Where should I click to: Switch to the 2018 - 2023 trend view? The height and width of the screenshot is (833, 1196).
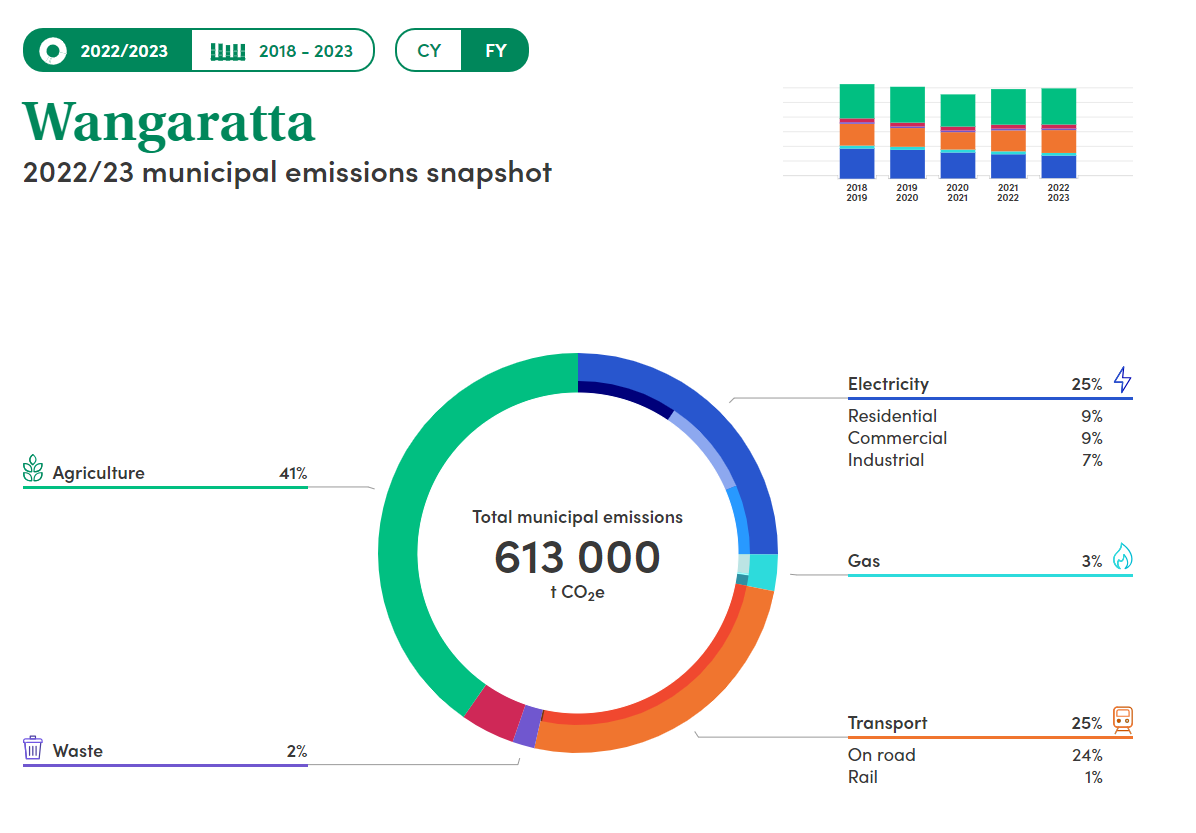pyautogui.click(x=282, y=51)
